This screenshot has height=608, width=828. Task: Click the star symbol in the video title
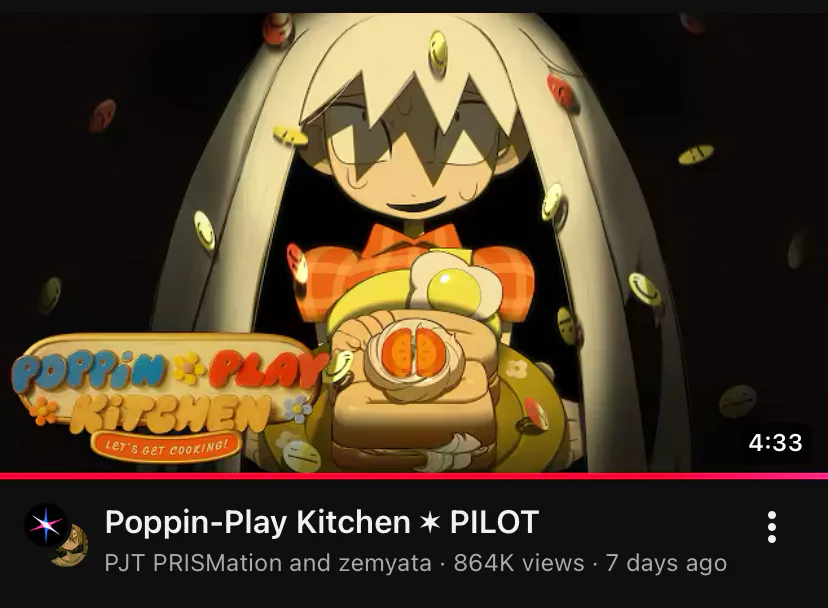[430, 522]
